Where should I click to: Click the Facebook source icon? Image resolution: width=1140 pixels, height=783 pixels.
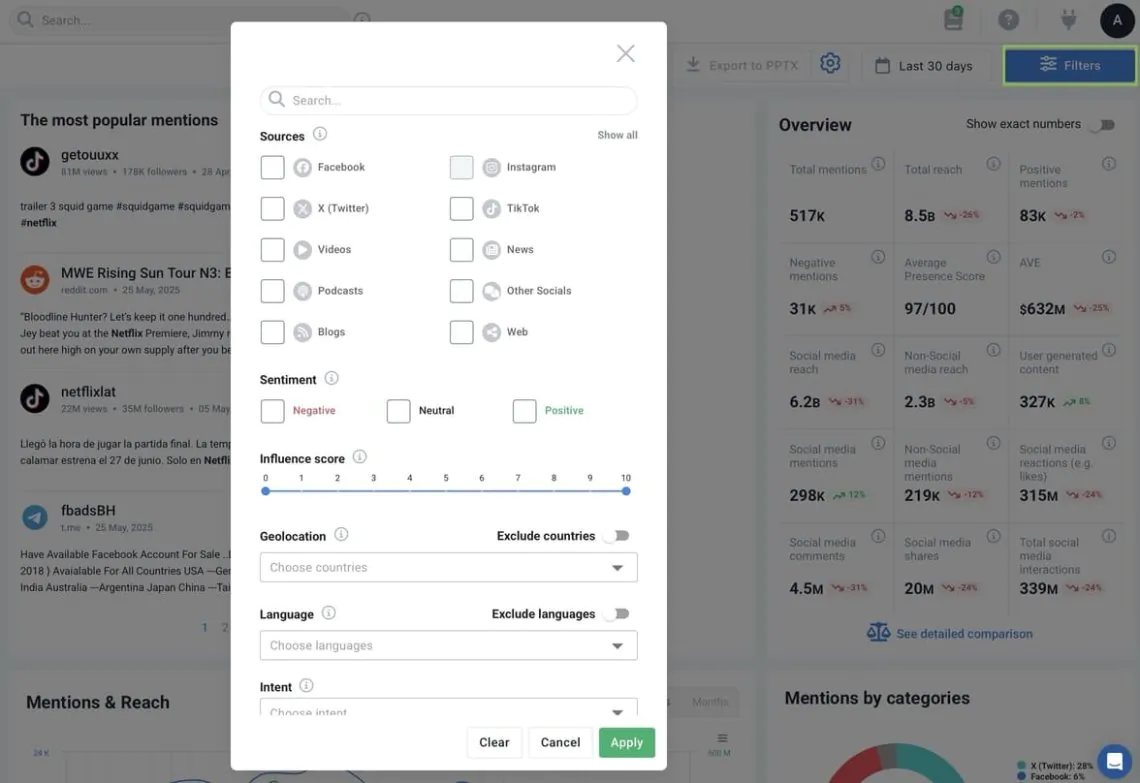pyautogui.click(x=302, y=167)
